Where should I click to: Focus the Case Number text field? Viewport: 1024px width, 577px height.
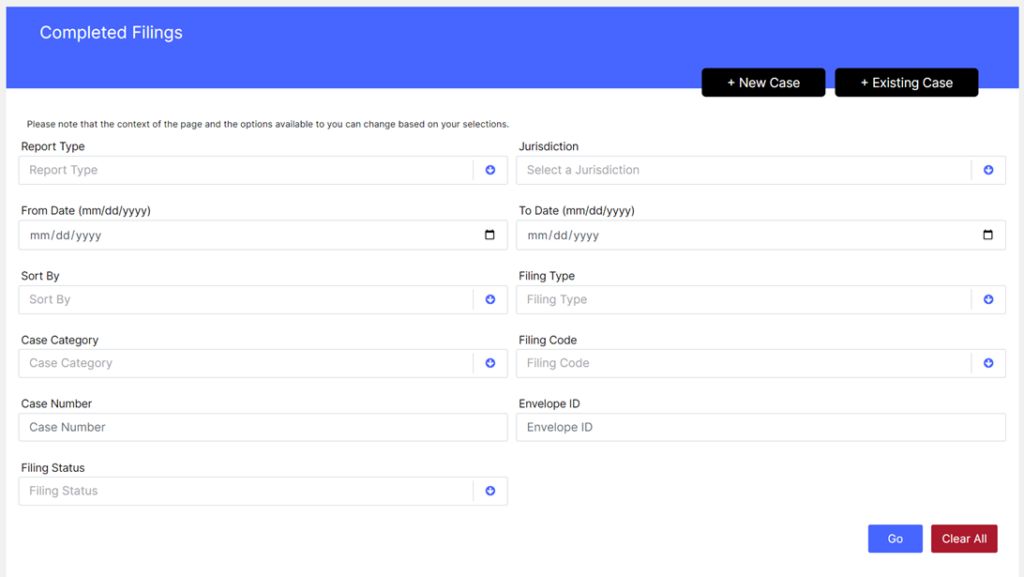pyautogui.click(x=263, y=427)
